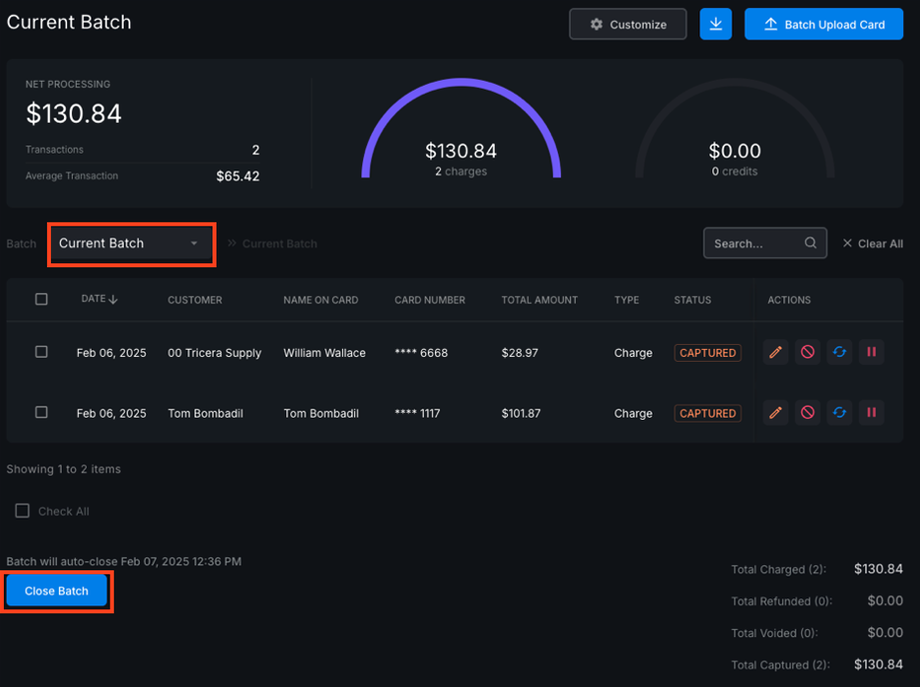Image resolution: width=920 pixels, height=687 pixels.
Task: Click the blue refresh arrows icon on the Tricera Supply row
Action: (839, 353)
